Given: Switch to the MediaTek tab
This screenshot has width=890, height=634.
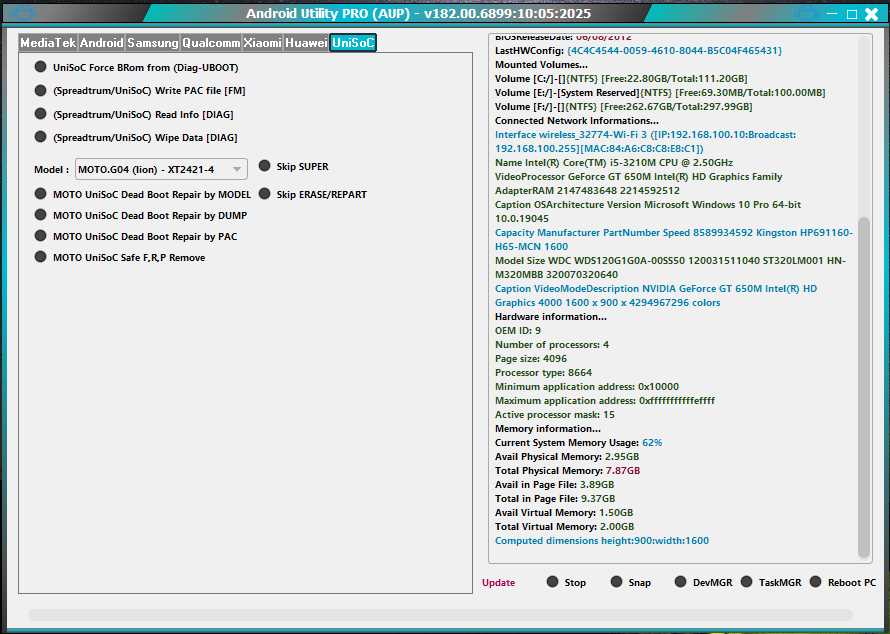Looking at the screenshot, I should click(x=48, y=43).
